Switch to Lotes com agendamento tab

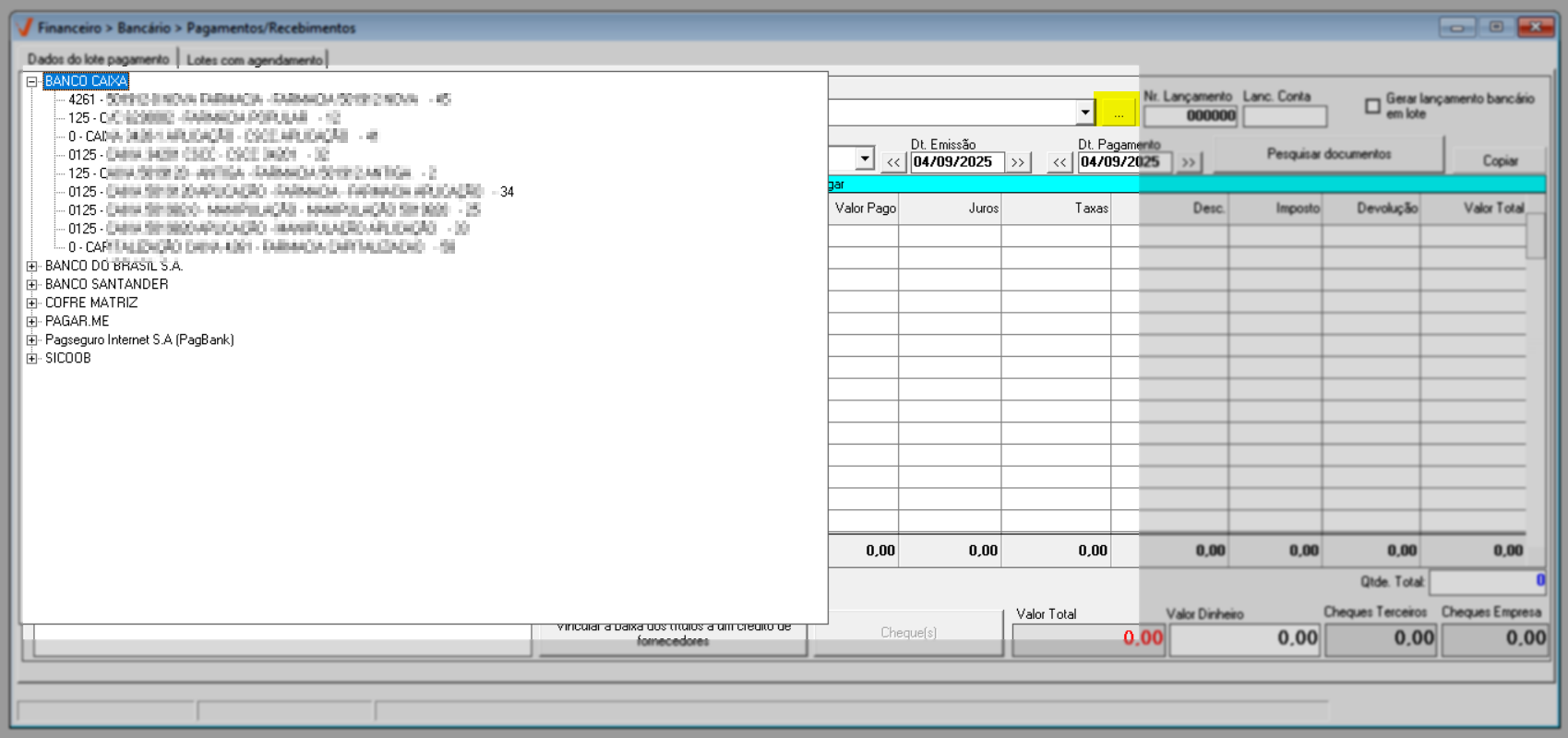pyautogui.click(x=255, y=60)
